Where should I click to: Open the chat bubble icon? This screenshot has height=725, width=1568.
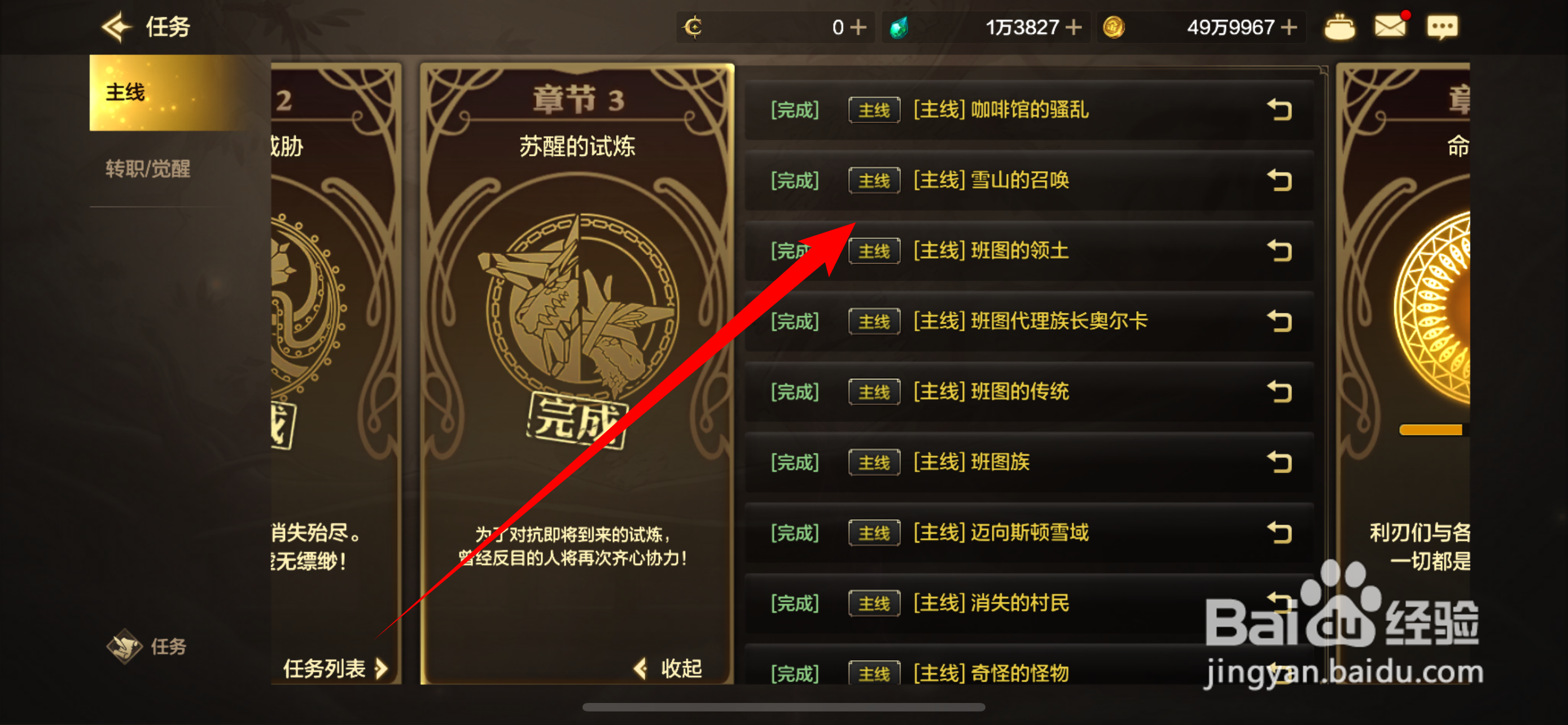coord(1442,27)
